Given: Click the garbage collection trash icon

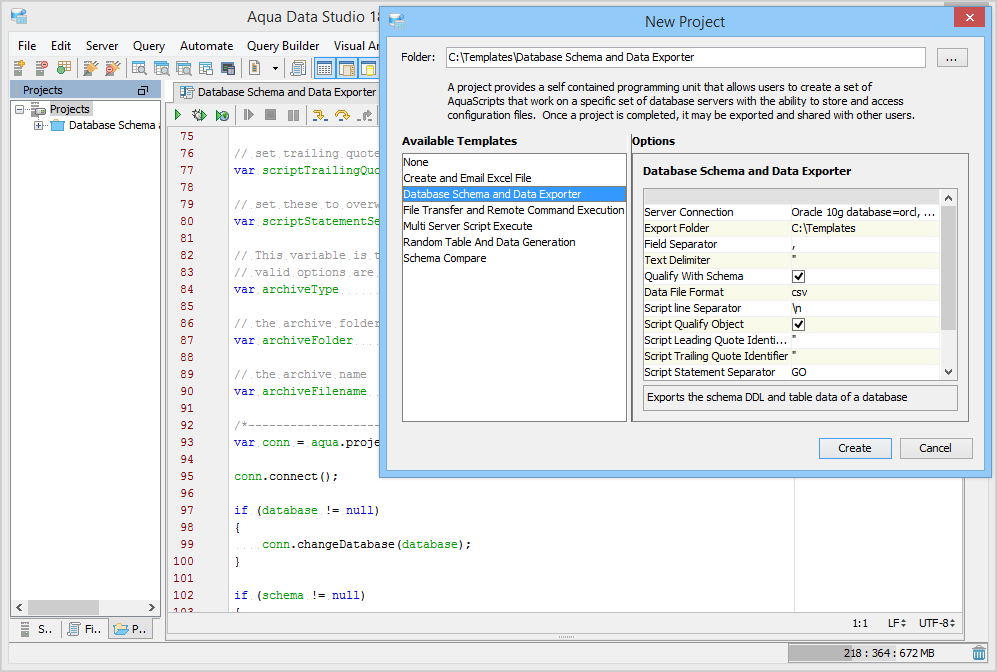Looking at the screenshot, I should pos(978,653).
